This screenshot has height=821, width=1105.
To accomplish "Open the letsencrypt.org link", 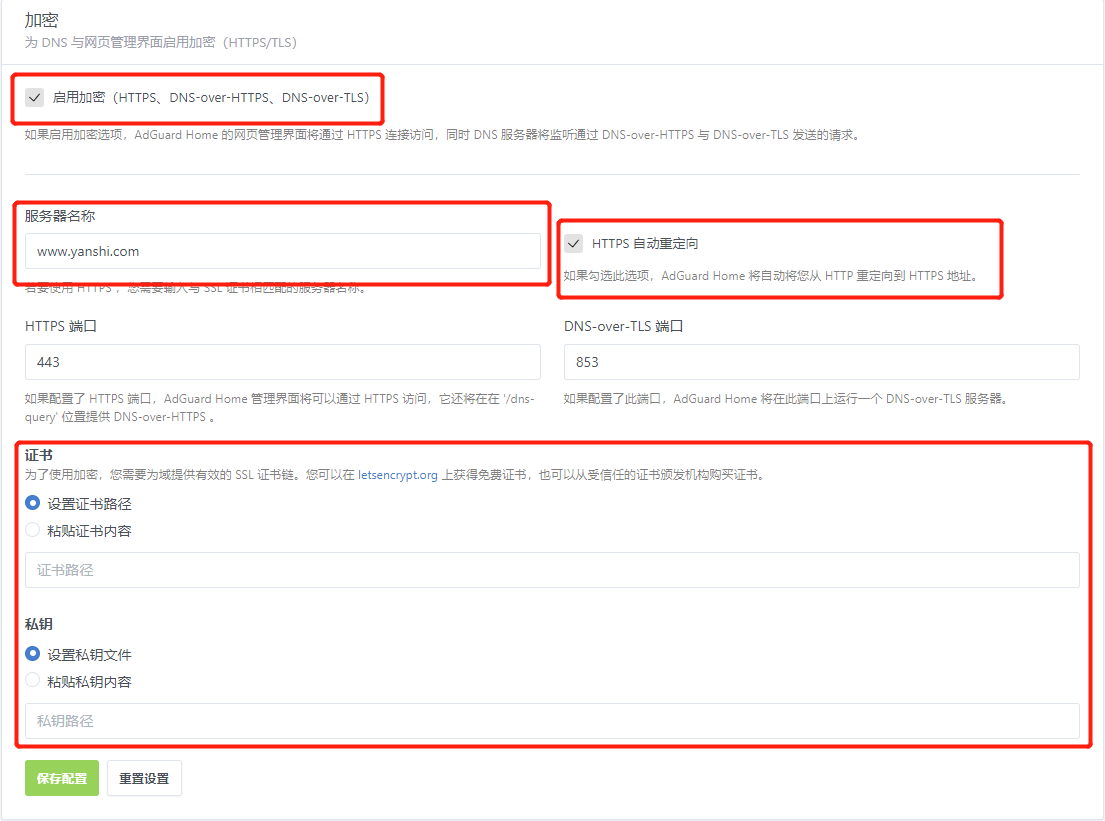I will (398, 476).
